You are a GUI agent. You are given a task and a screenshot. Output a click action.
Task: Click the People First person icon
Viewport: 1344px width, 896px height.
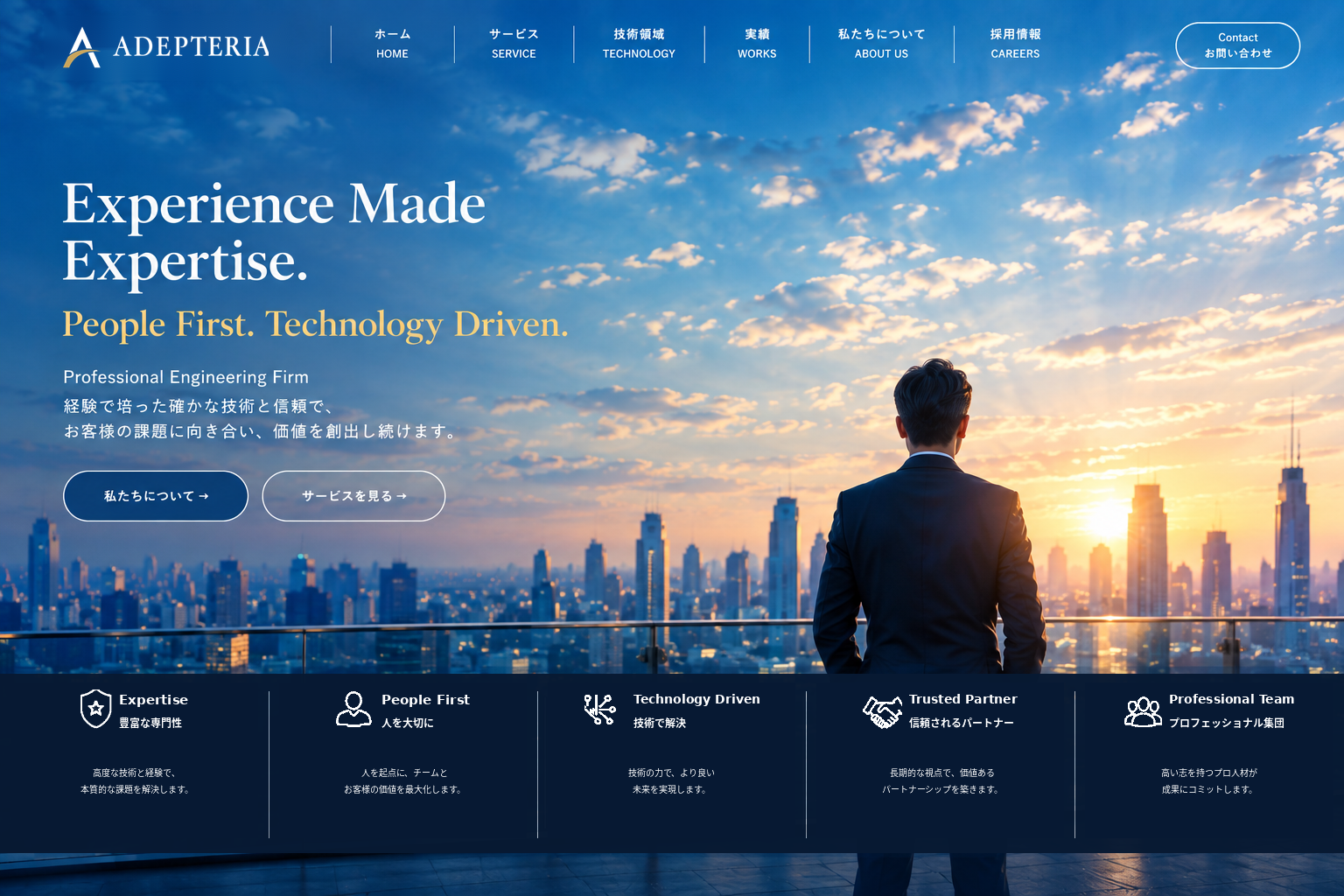(353, 709)
